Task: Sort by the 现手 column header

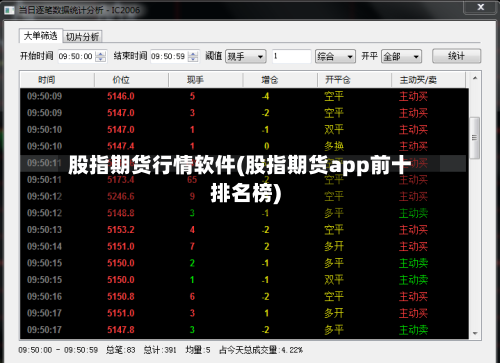Action: point(206,80)
